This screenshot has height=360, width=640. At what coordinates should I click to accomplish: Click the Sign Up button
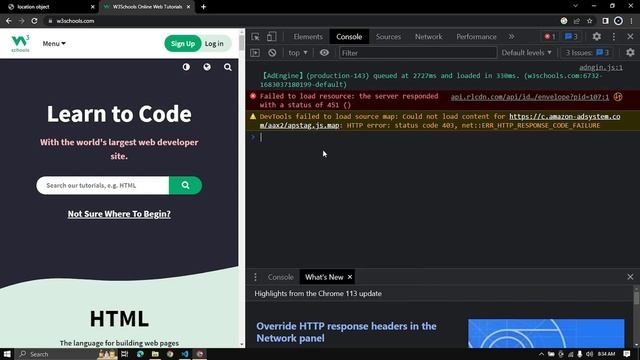pyautogui.click(x=182, y=44)
